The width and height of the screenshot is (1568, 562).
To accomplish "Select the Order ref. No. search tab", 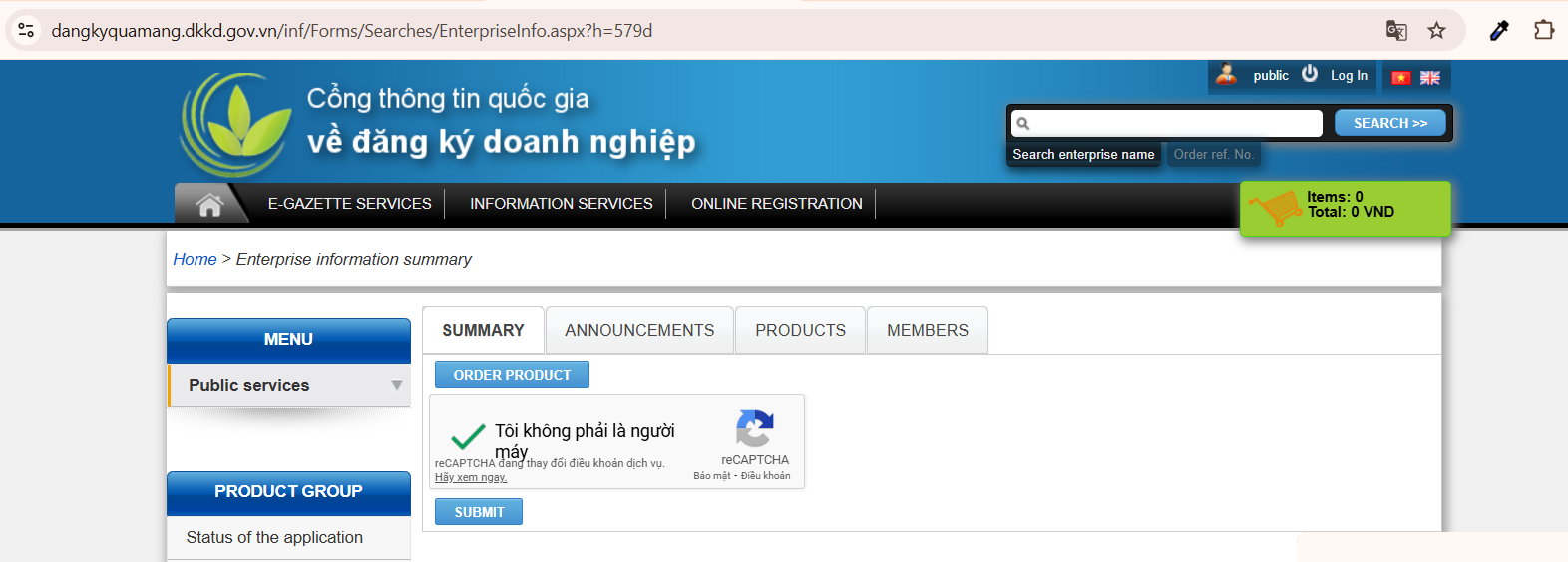I will (x=1212, y=155).
